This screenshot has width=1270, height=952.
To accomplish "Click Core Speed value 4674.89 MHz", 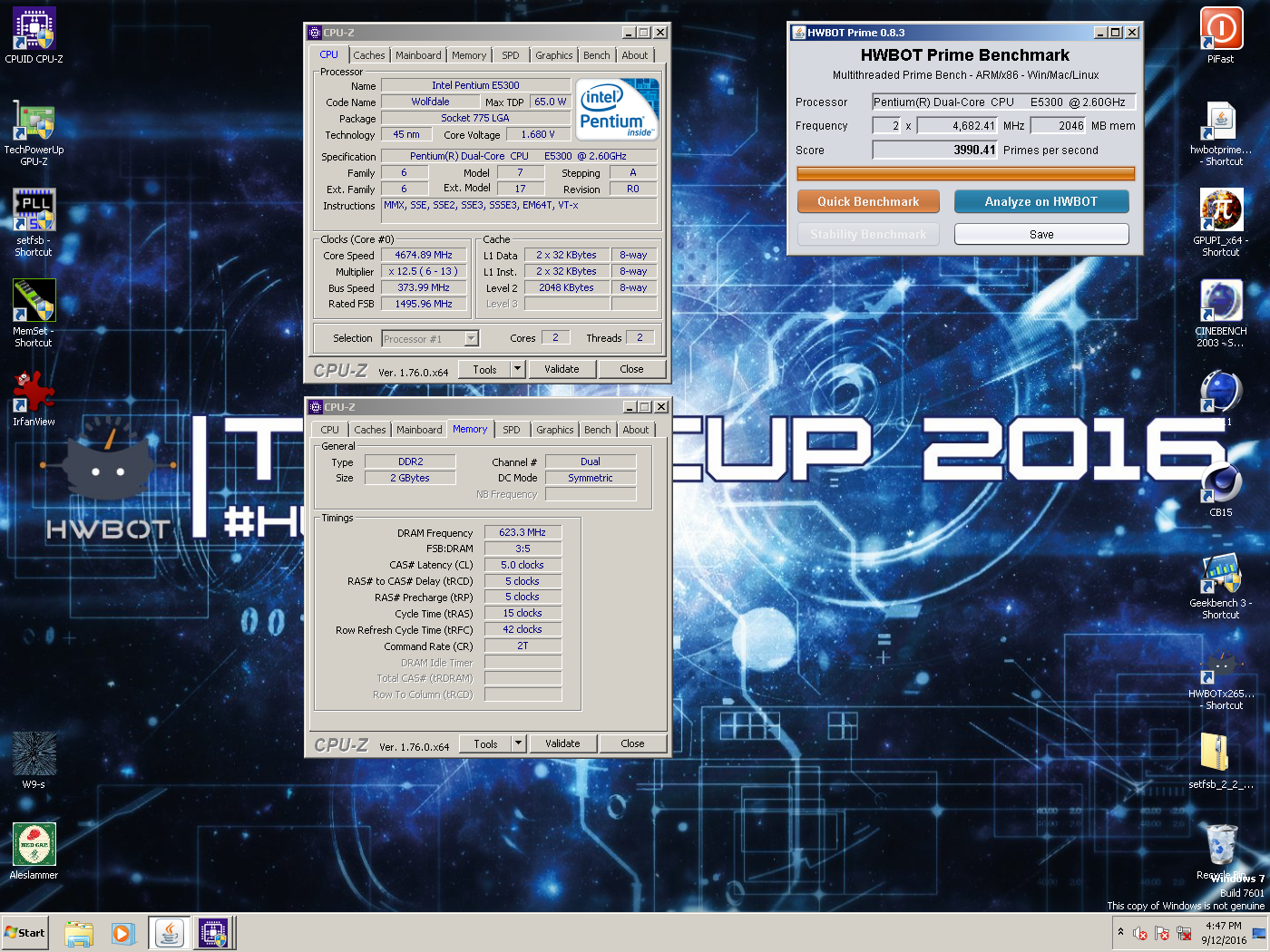I will 424,255.
